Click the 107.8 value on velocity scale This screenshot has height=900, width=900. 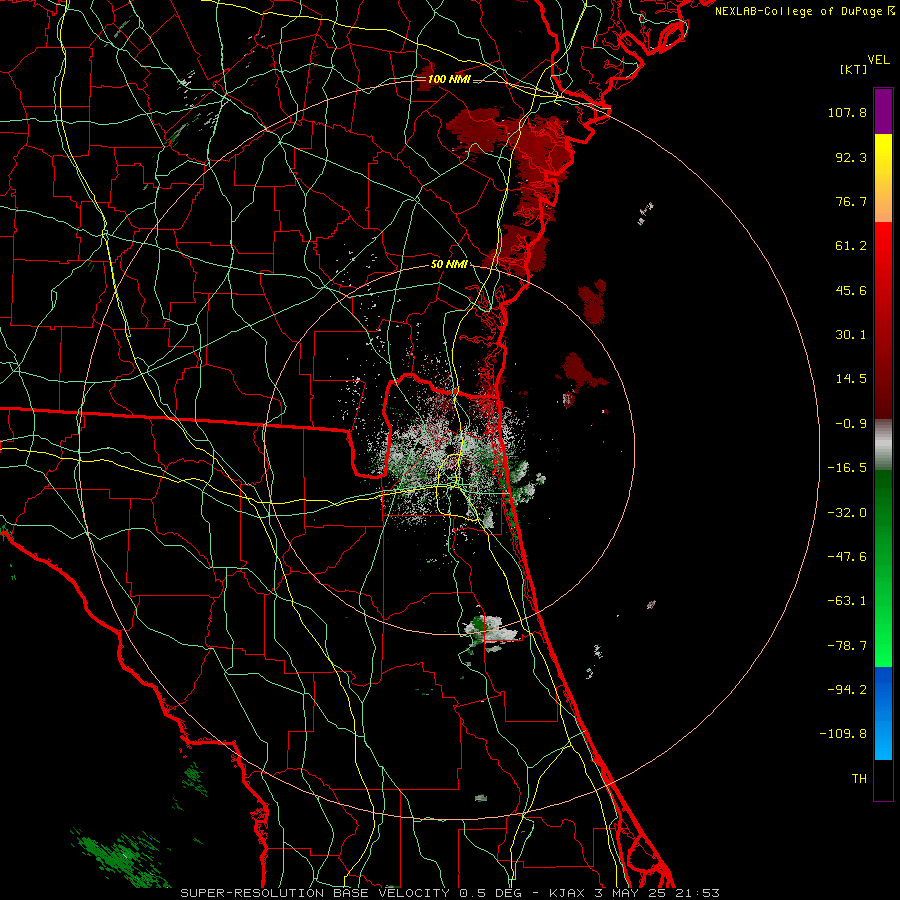point(847,112)
